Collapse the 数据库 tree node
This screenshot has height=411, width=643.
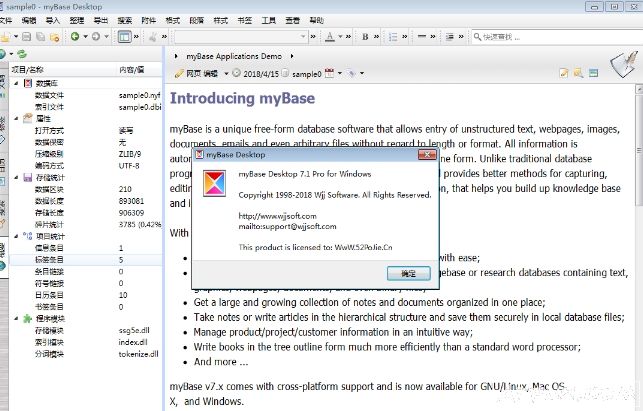tap(16, 83)
